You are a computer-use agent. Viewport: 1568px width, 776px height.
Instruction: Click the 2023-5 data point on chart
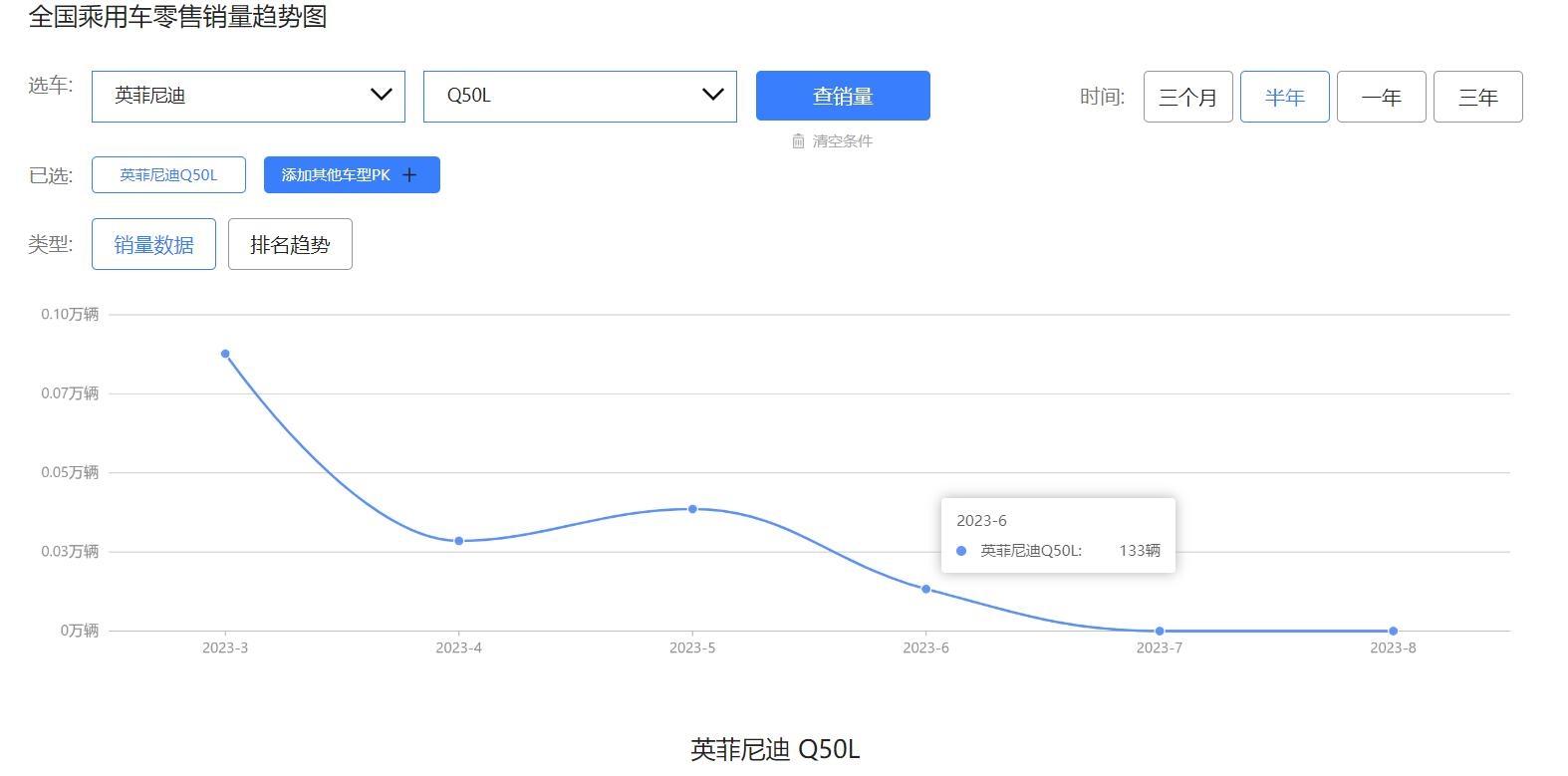tap(692, 509)
